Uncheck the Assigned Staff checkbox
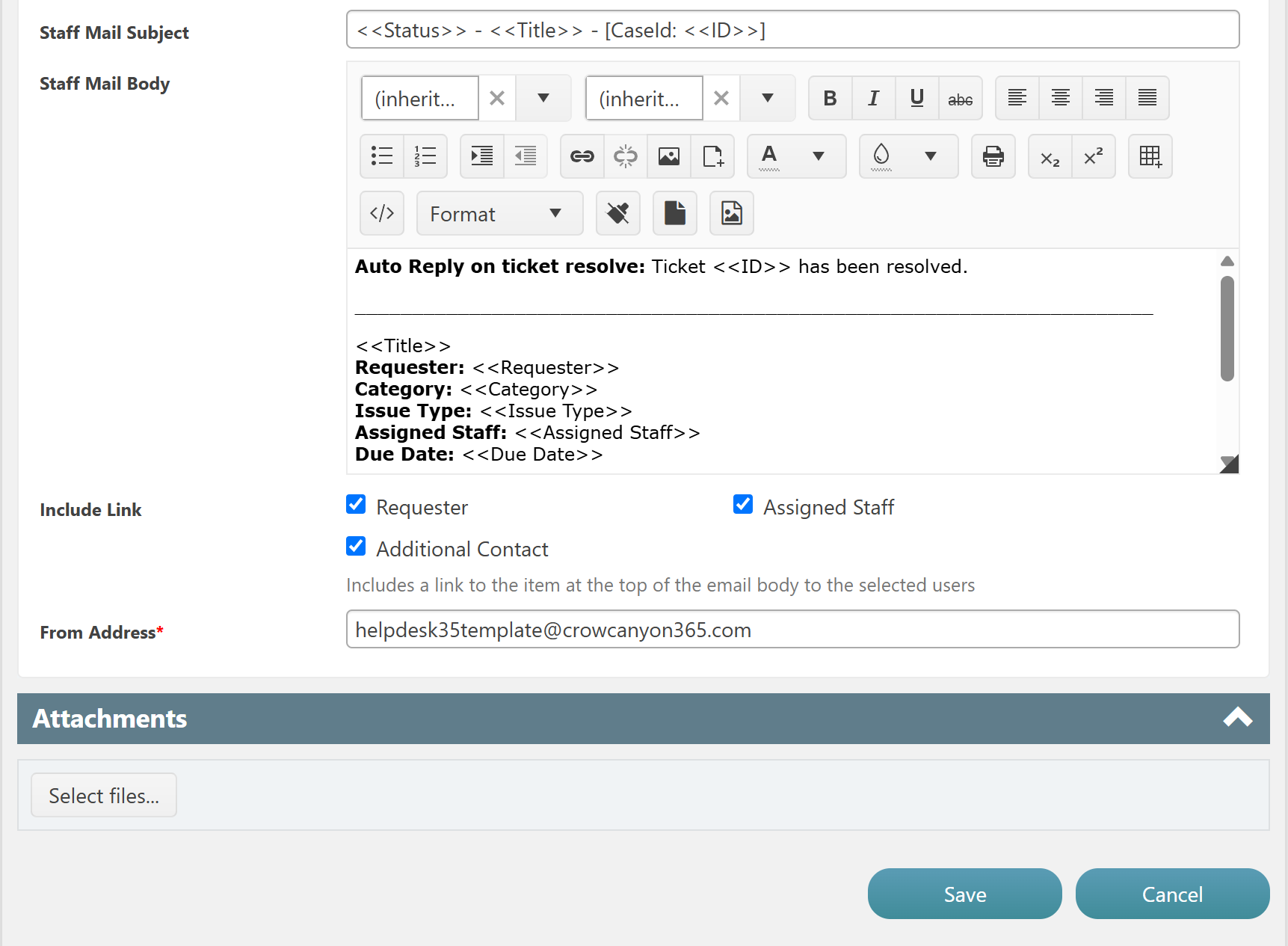 tap(743, 505)
